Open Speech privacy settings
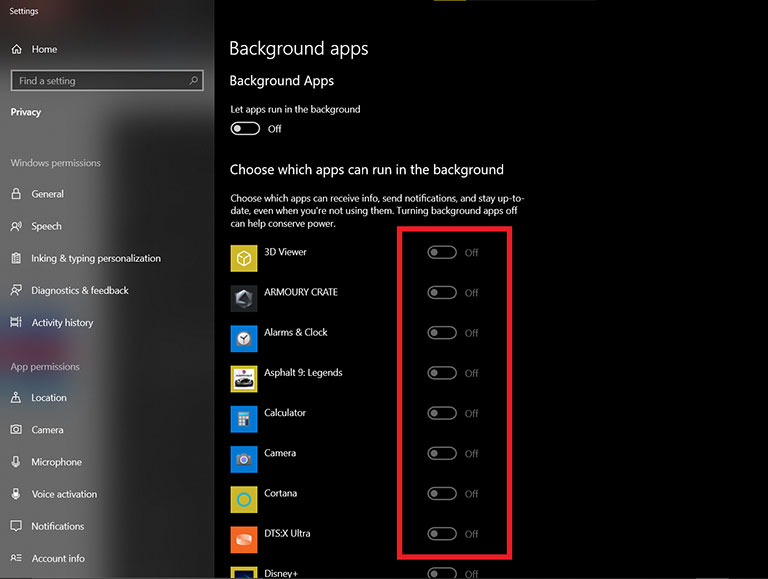Image resolution: width=768 pixels, height=579 pixels. 47,226
